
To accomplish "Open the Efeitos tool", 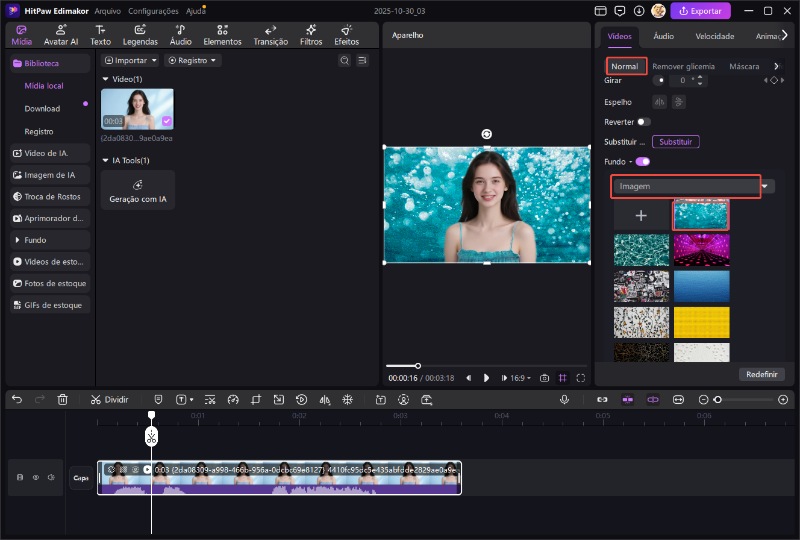I will 347,35.
